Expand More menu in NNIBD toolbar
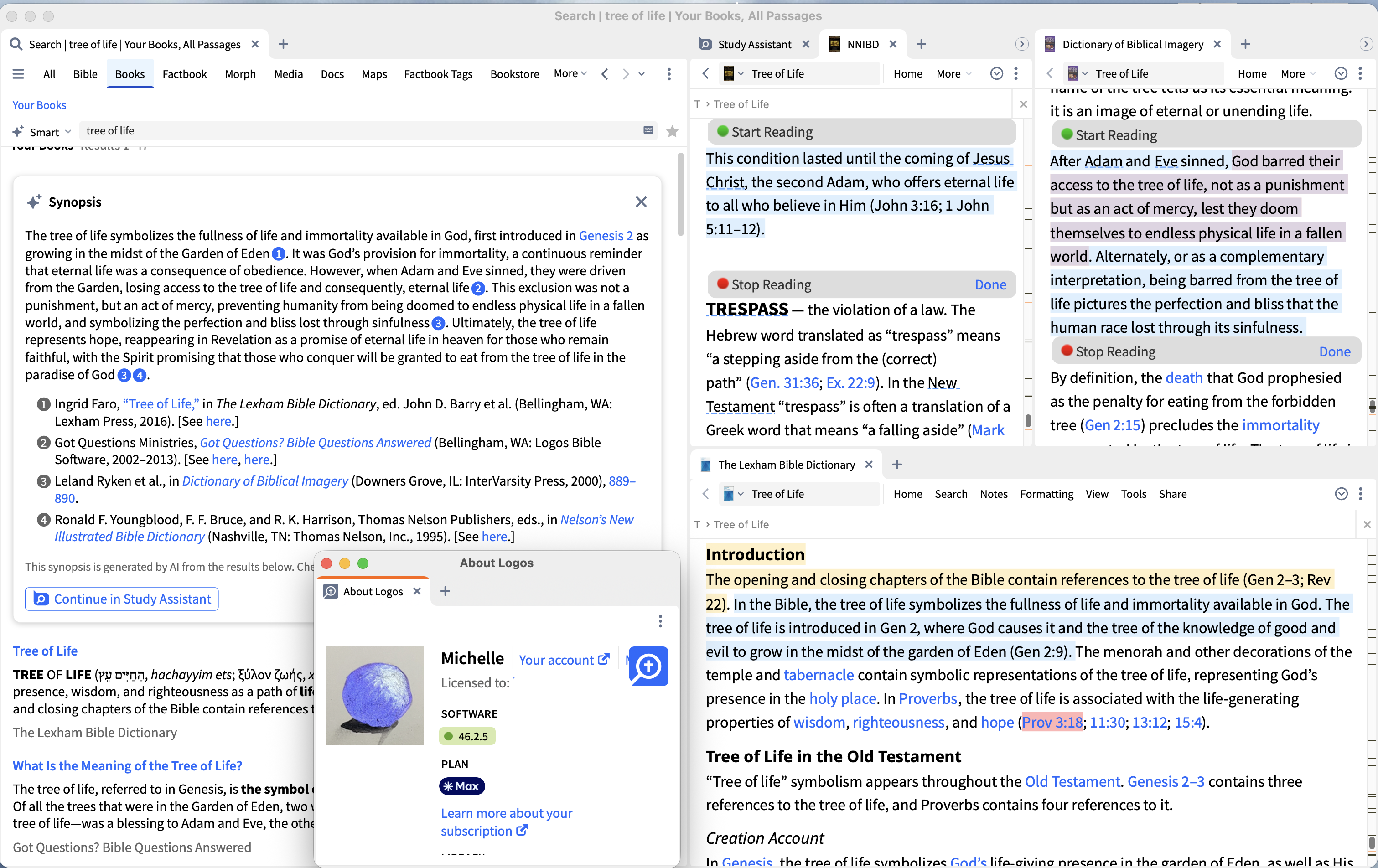Viewport: 1378px width, 868px height. click(x=953, y=73)
